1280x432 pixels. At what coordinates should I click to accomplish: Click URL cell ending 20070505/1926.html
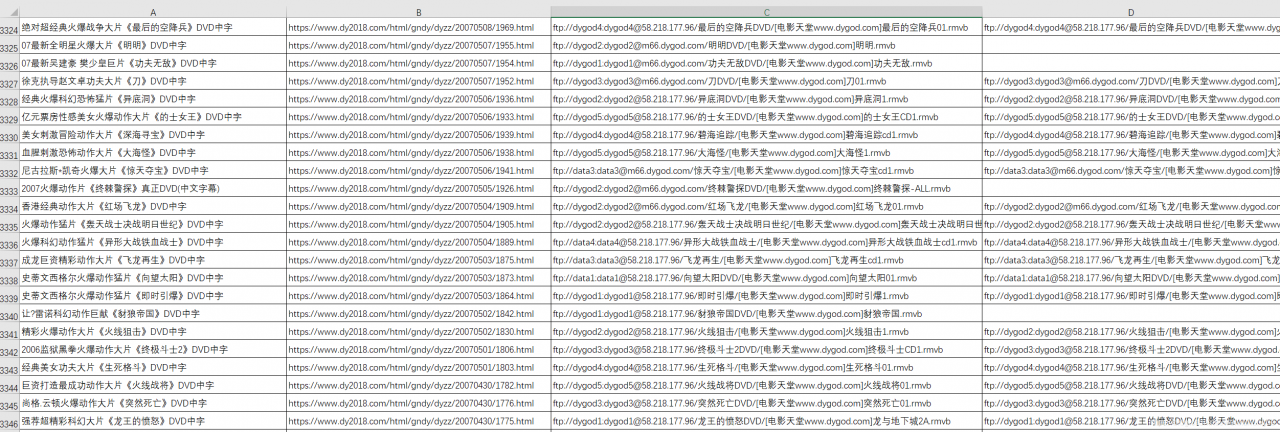click(x=418, y=189)
